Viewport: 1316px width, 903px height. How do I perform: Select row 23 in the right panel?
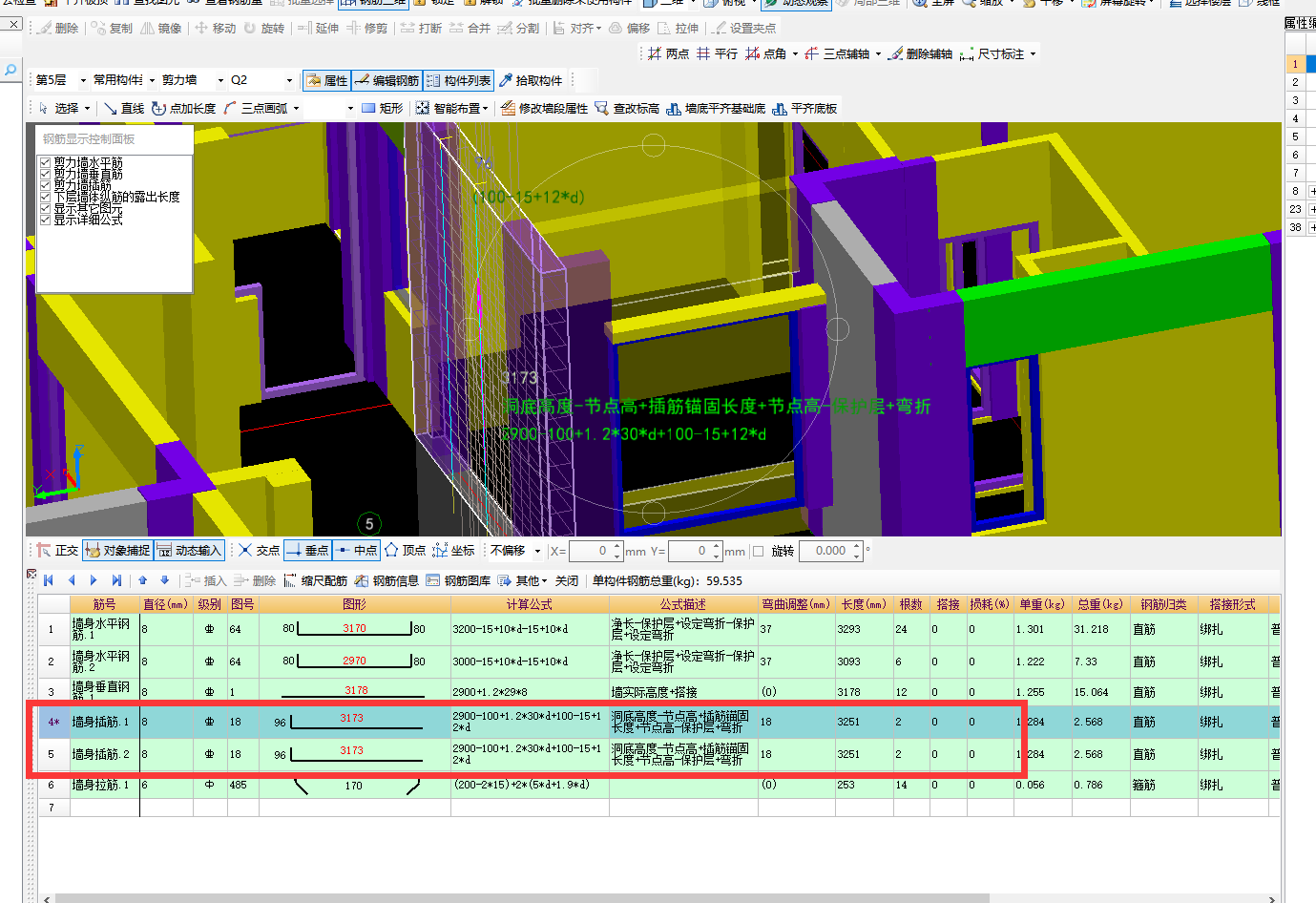(1295, 209)
